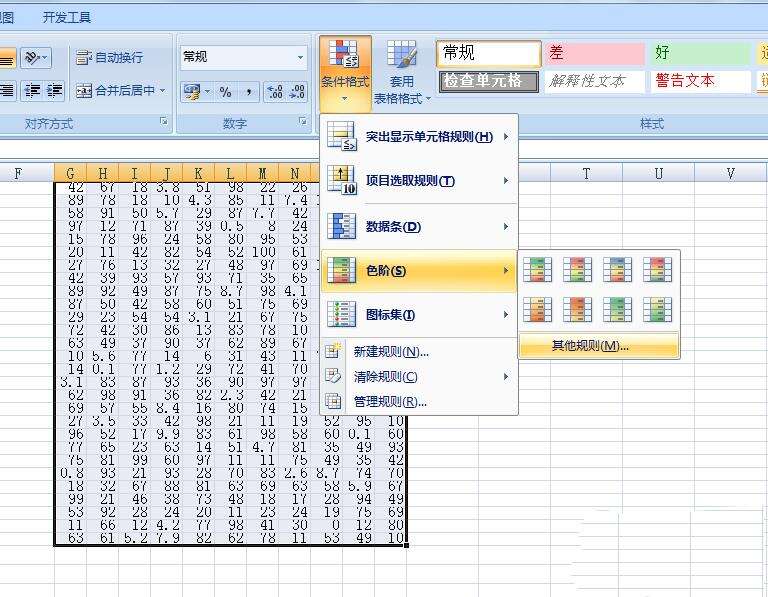Screen dimensions: 768x597
Task: Apply percent style with % icon
Action: tap(225, 92)
